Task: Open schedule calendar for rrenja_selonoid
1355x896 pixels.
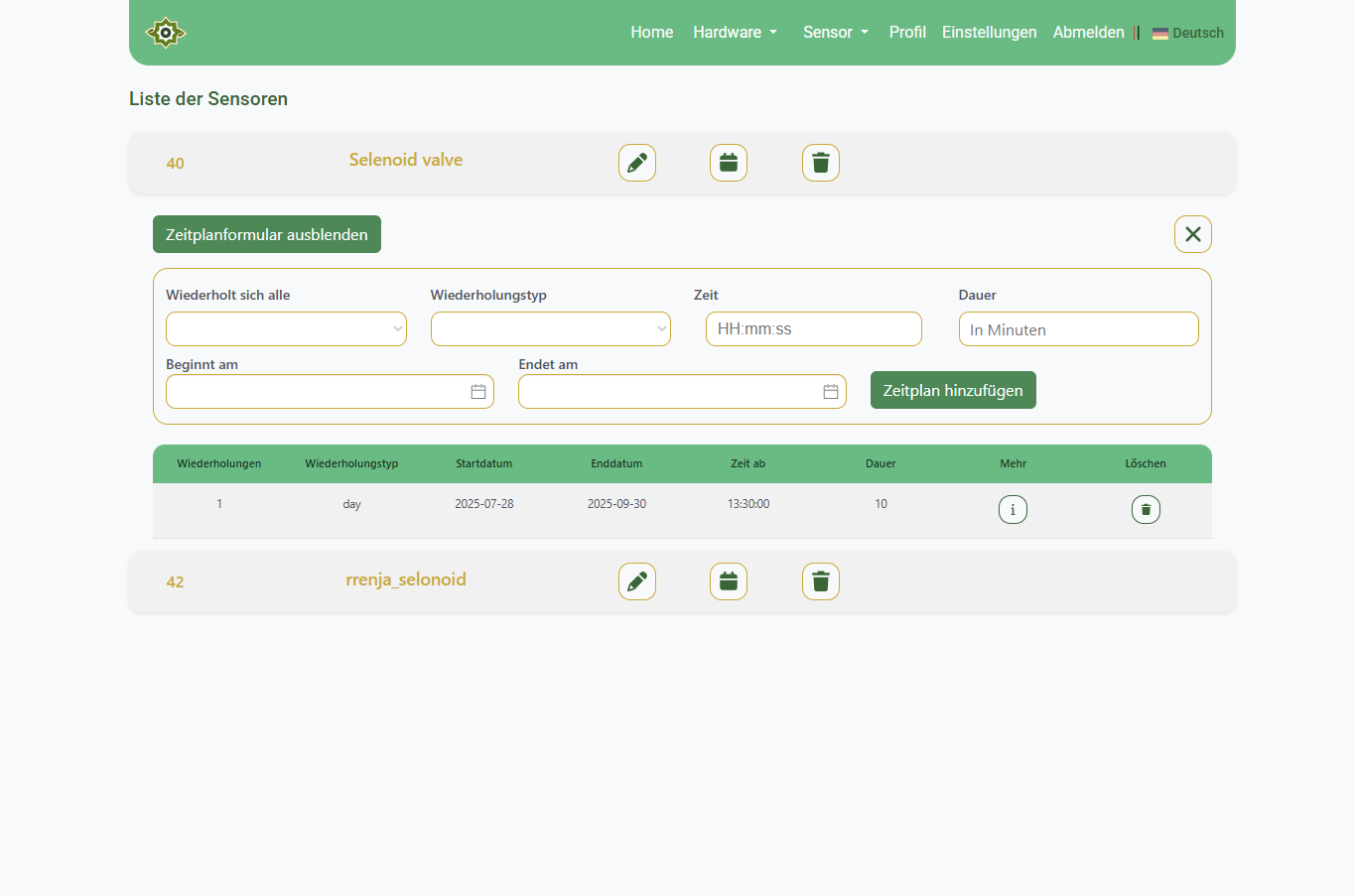Action: tap(728, 581)
